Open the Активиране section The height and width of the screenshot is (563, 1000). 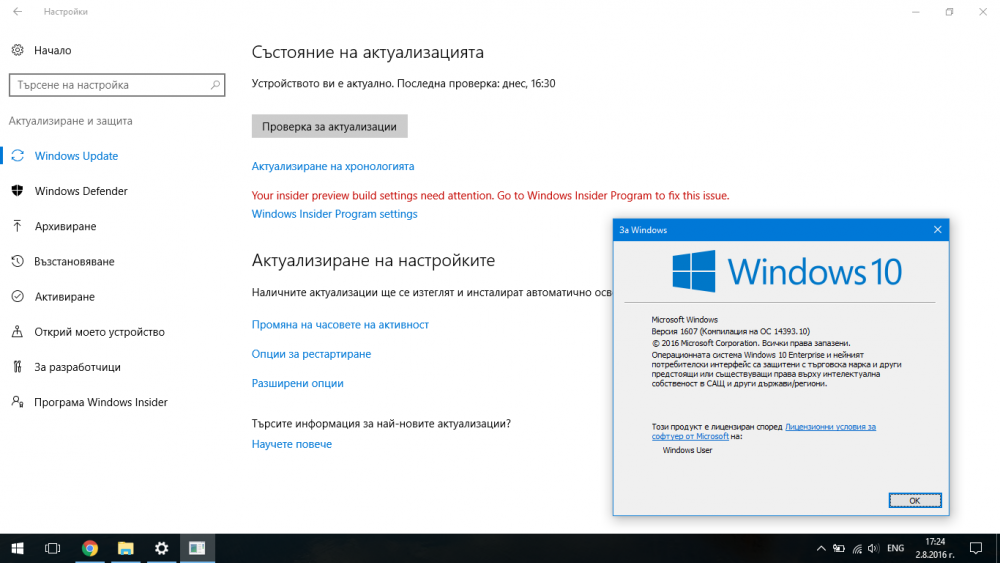point(64,296)
